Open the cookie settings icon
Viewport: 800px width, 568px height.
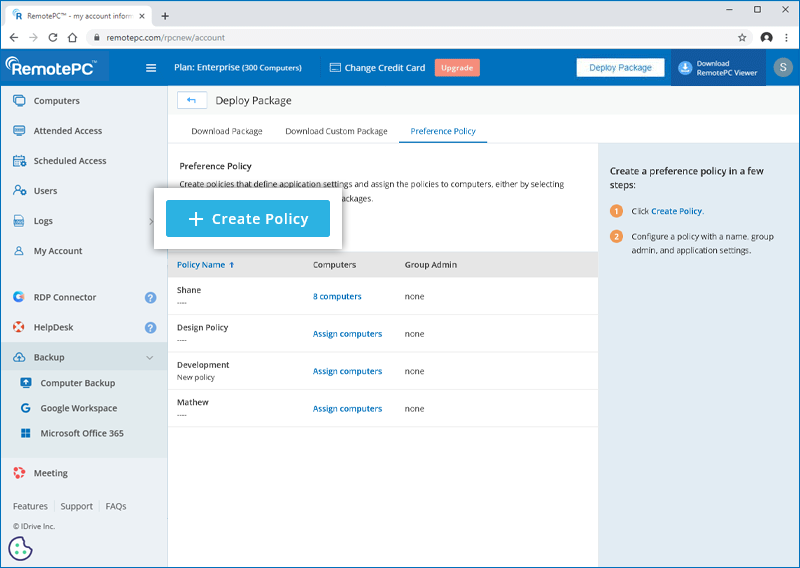[21, 549]
